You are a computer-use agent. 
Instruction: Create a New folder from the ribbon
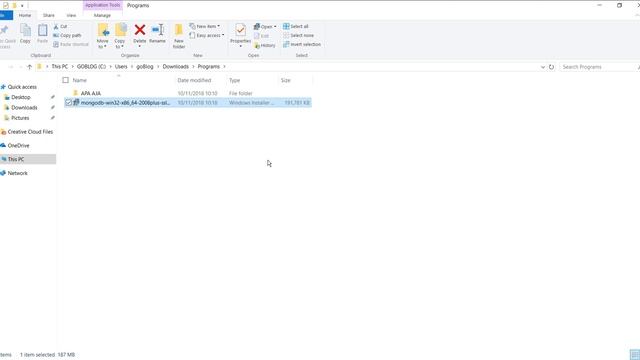click(179, 36)
